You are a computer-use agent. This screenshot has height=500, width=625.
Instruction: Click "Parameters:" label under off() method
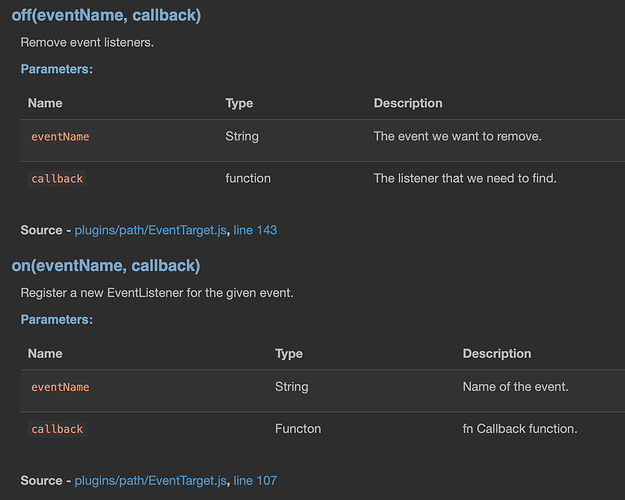[x=56, y=69]
